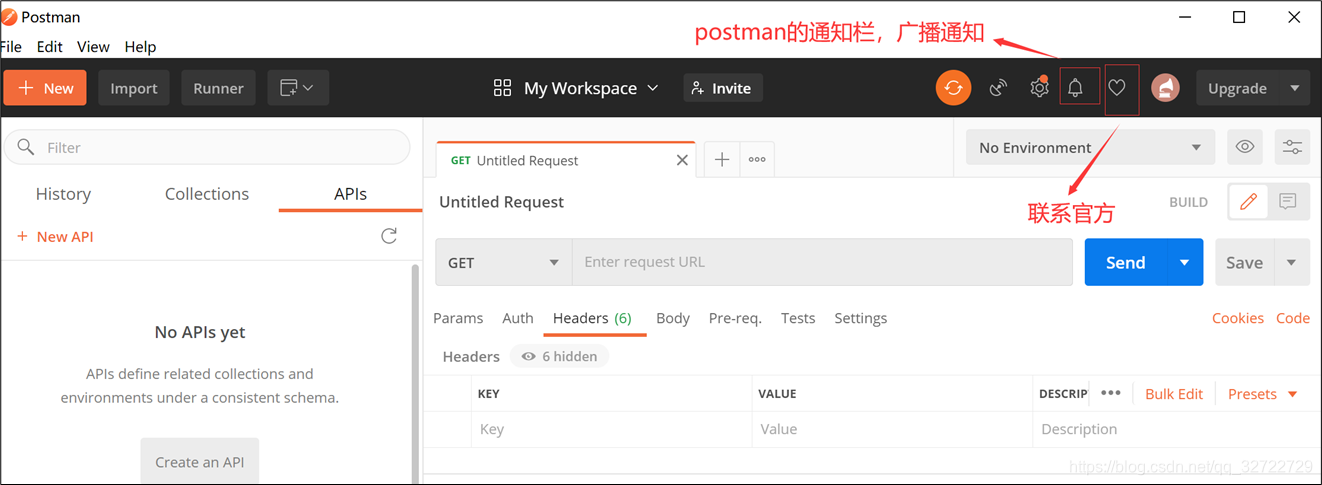The height and width of the screenshot is (485, 1322).
Task: Switch to the History tab
Action: (x=63, y=194)
